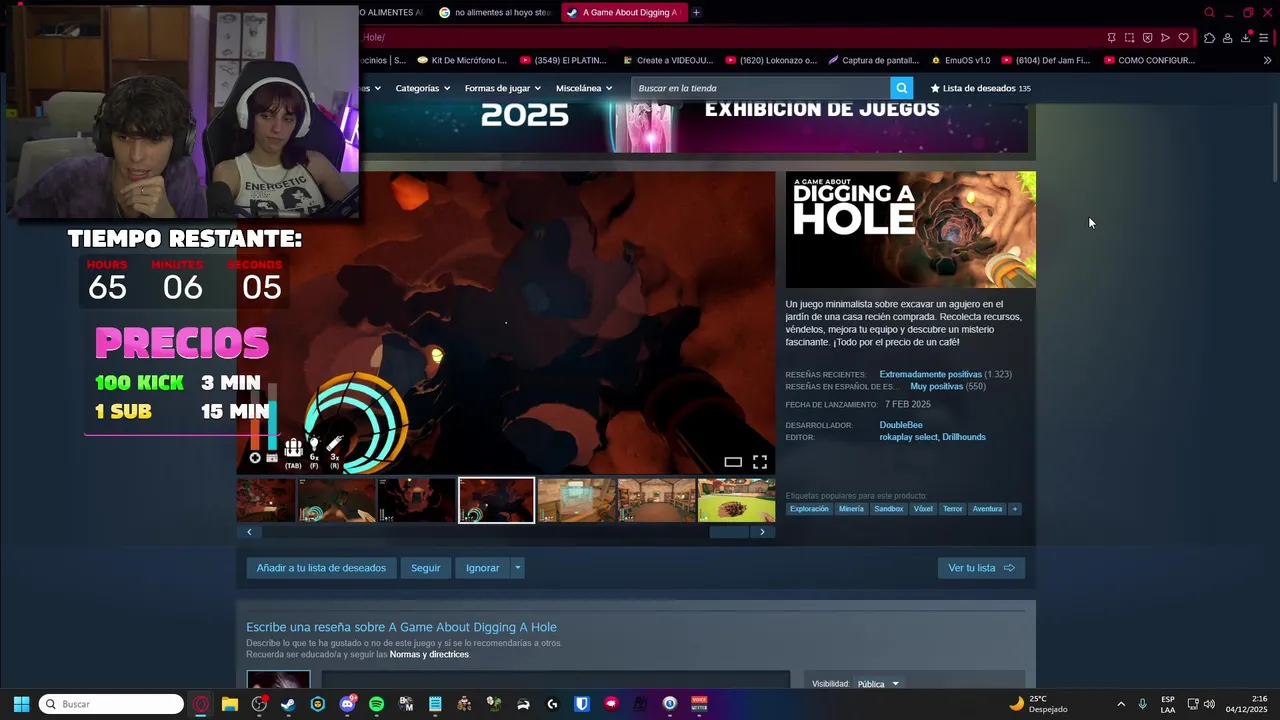Click the screenshot strip scrollbar handle
Screen dimensions: 1280x720
[729, 532]
